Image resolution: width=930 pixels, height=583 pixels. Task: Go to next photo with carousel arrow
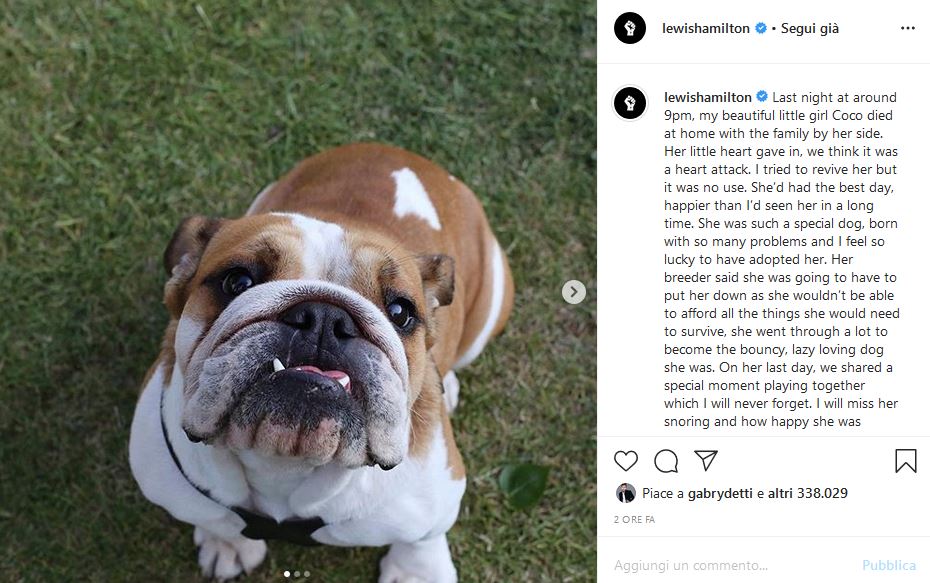[574, 292]
